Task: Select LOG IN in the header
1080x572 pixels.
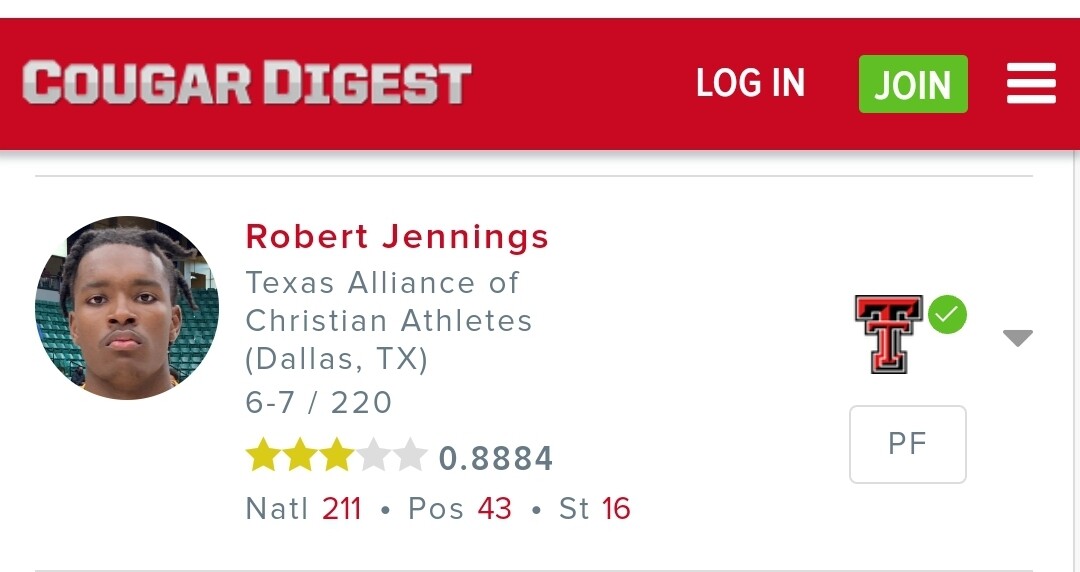Action: [750, 83]
